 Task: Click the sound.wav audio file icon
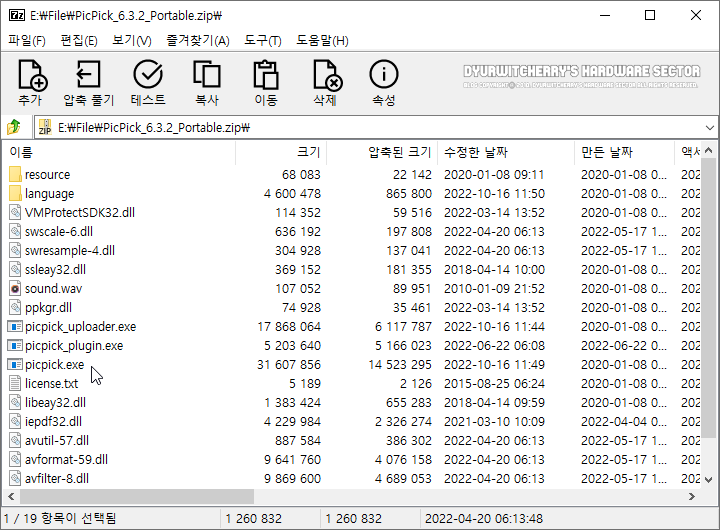click(x=15, y=288)
